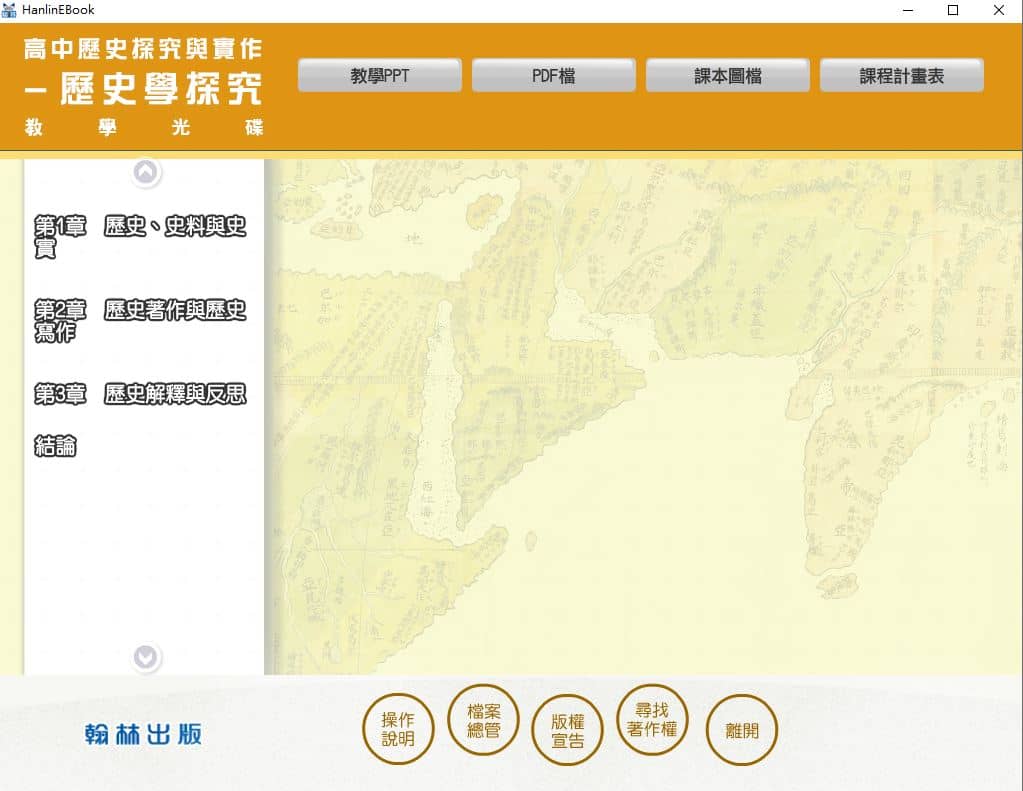Click 離開 to exit the program
1023x791 pixels.
742,730
